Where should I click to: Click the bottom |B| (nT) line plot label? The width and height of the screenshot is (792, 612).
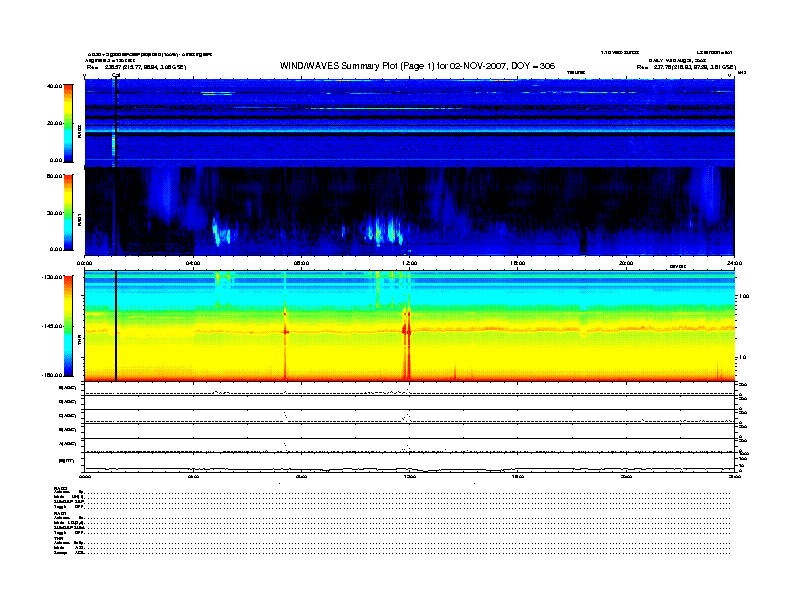pyautogui.click(x=66, y=461)
